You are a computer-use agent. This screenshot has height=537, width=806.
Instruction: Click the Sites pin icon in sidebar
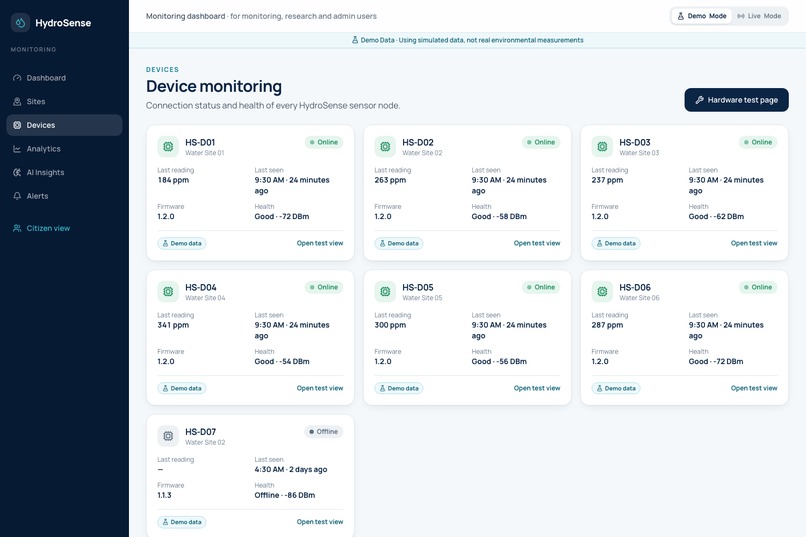click(x=17, y=102)
